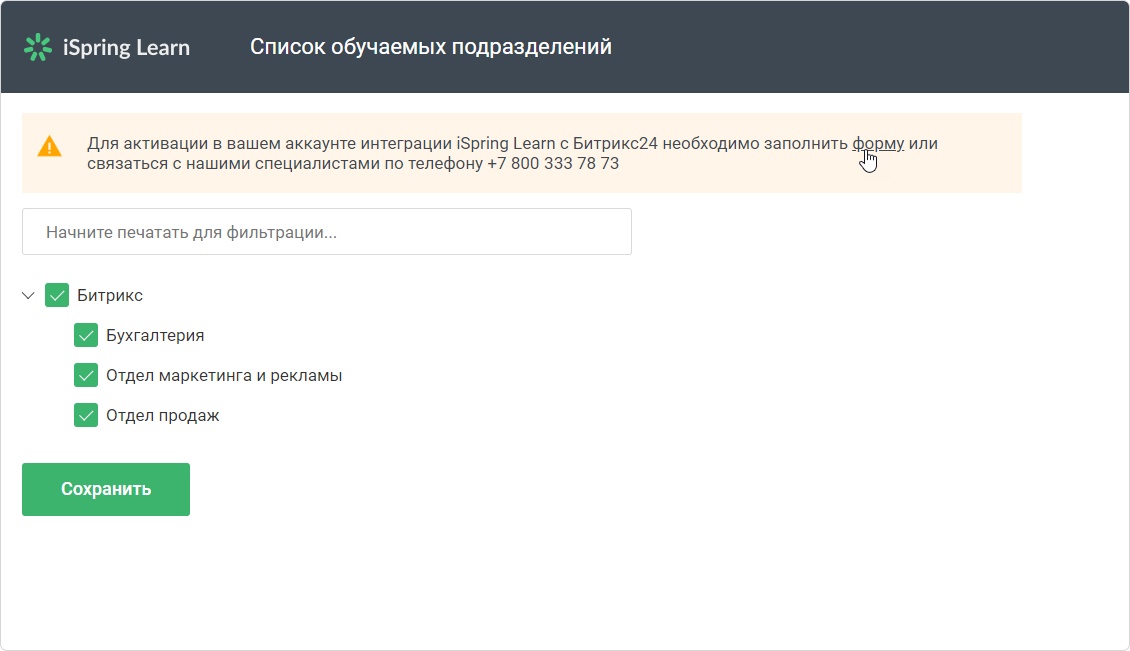Uncheck the Битрикс checkbox
This screenshot has width=1130, height=651.
[57, 296]
